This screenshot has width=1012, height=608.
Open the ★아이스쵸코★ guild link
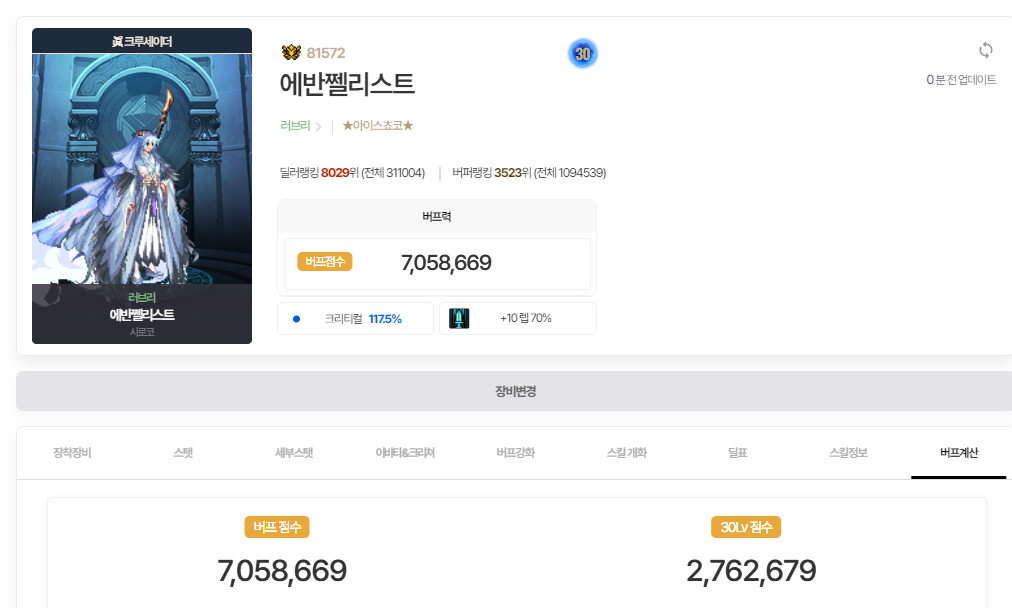[x=378, y=126]
